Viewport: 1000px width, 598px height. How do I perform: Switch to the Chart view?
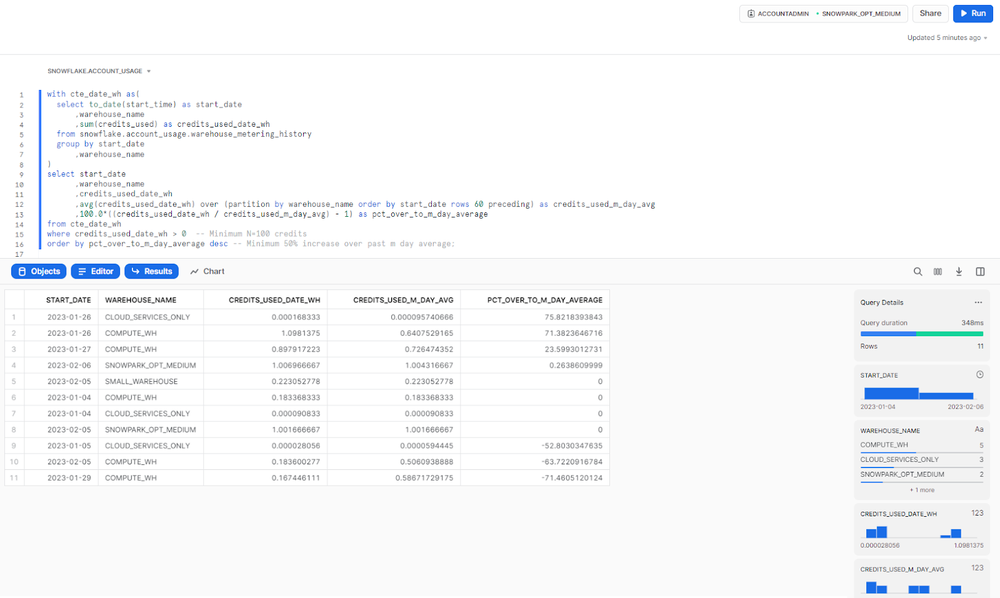[x=207, y=271]
